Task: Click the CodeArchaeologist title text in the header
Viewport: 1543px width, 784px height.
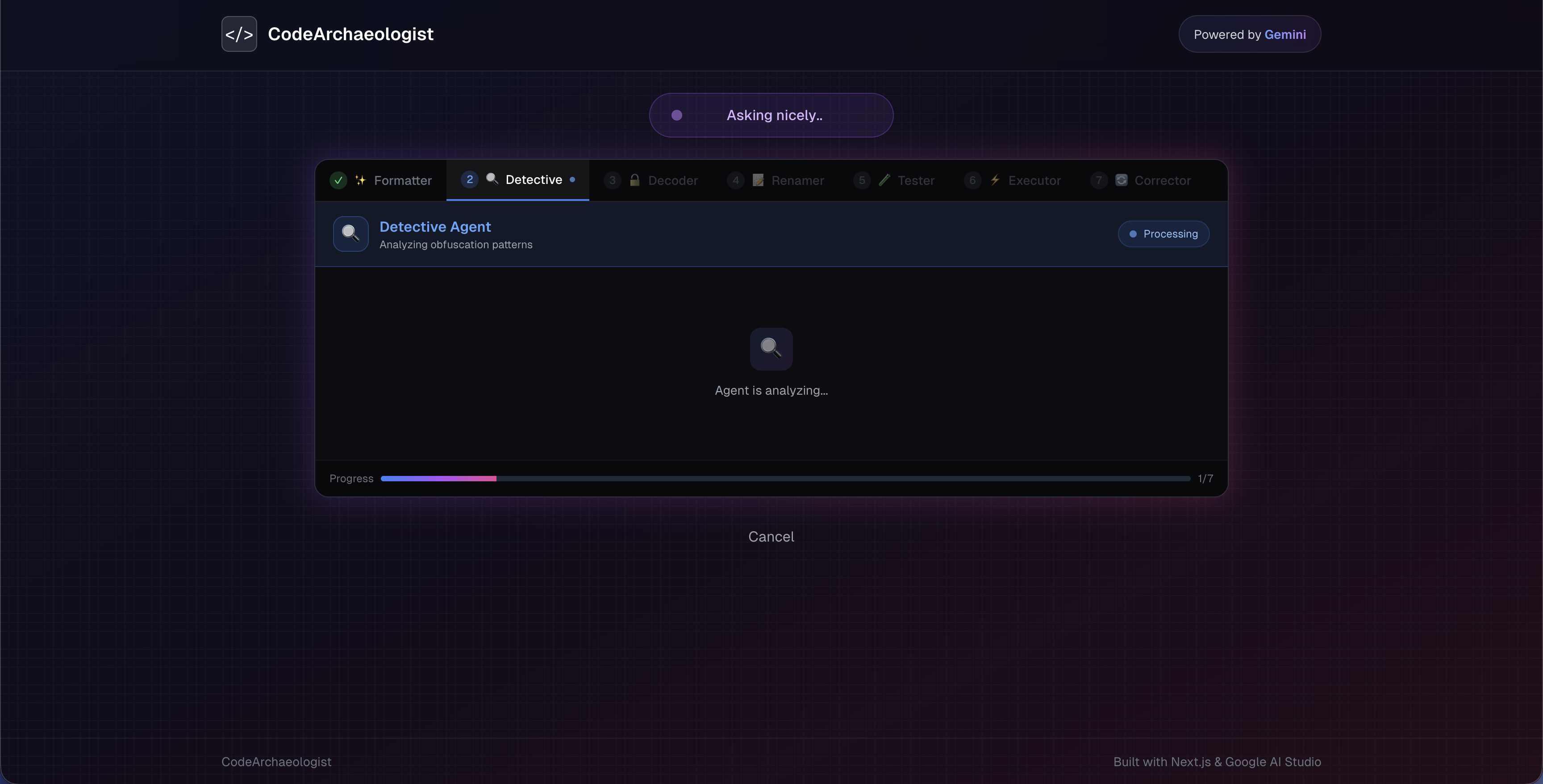Action: (x=350, y=34)
